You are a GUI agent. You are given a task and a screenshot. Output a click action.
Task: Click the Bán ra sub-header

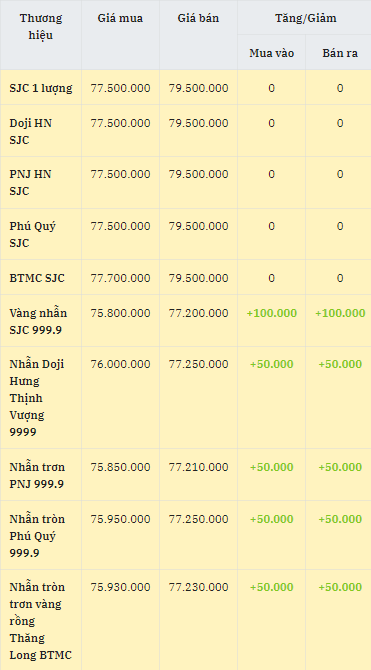340,53
